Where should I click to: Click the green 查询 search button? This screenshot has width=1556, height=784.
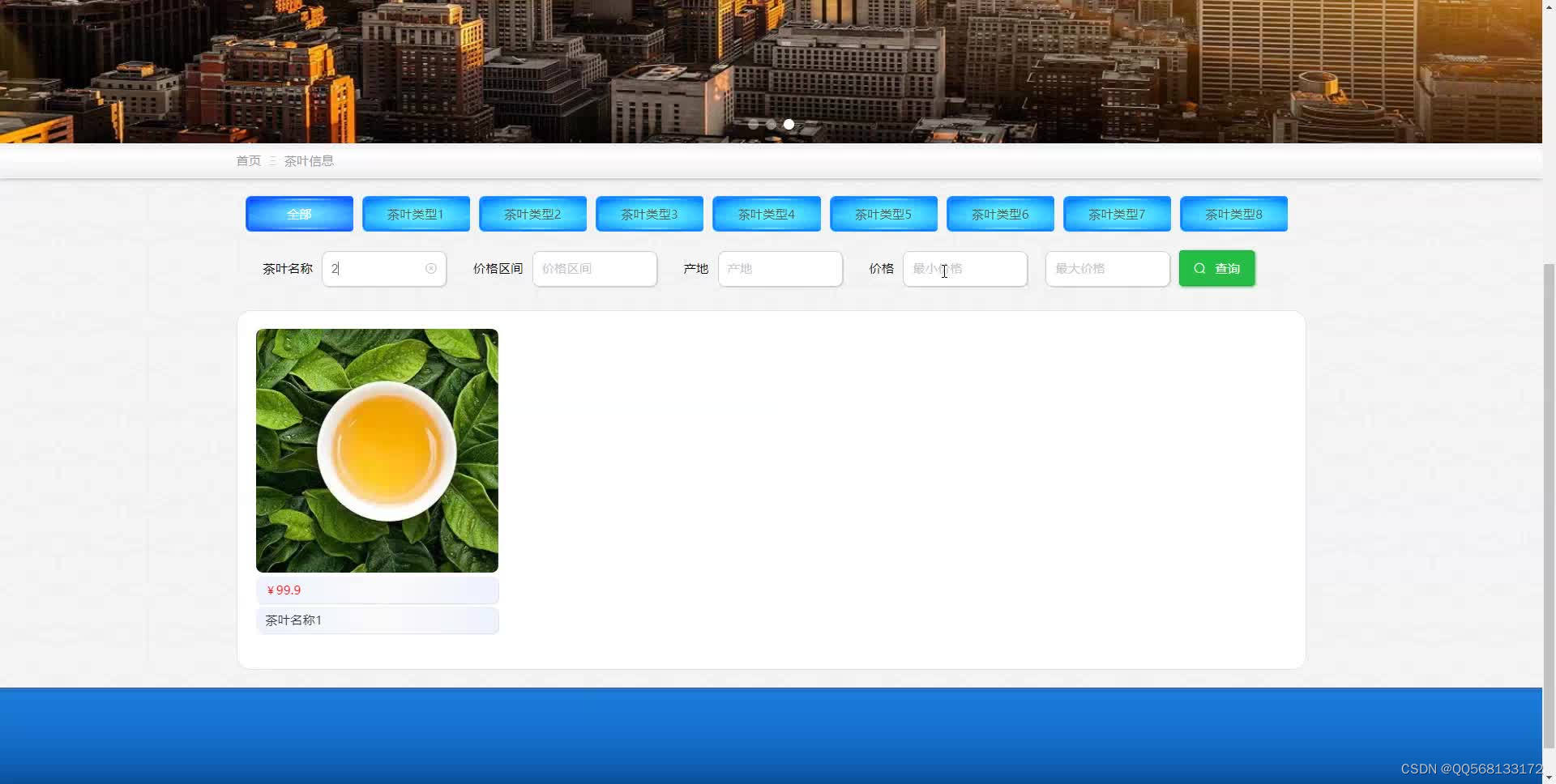[1216, 268]
